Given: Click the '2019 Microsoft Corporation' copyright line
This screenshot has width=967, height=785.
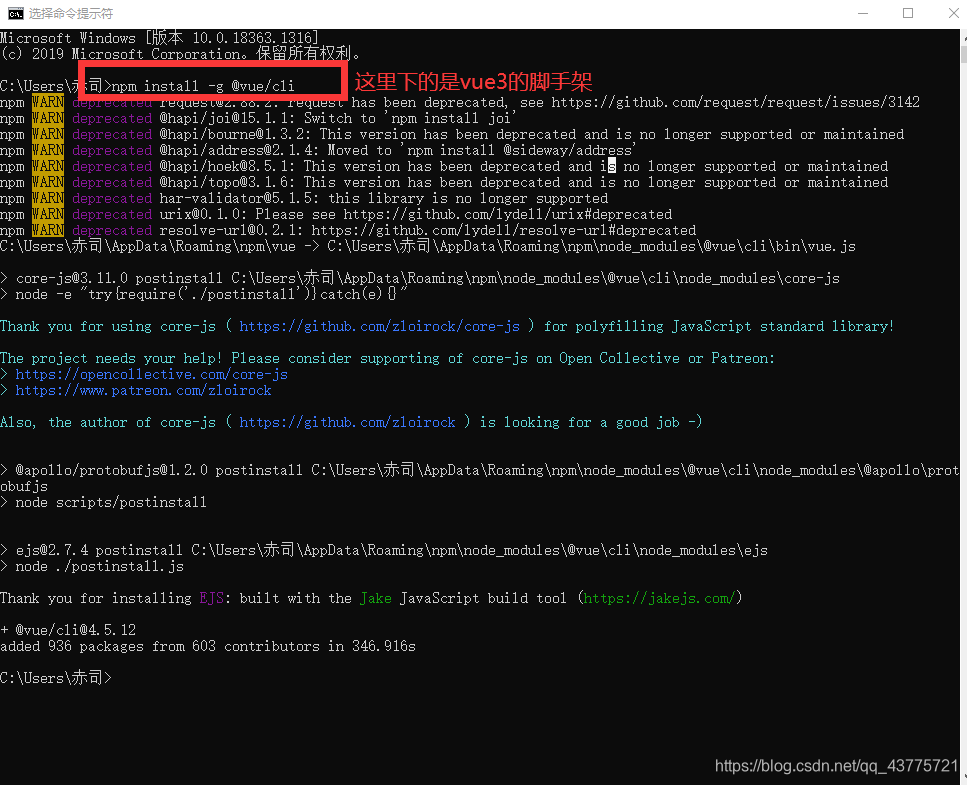Looking at the screenshot, I should 180,54.
